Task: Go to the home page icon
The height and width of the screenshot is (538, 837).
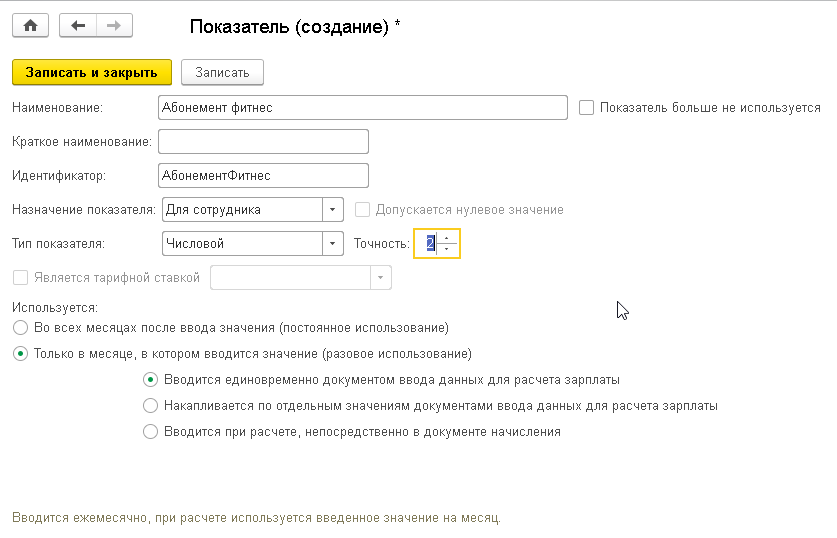Action: tap(30, 26)
